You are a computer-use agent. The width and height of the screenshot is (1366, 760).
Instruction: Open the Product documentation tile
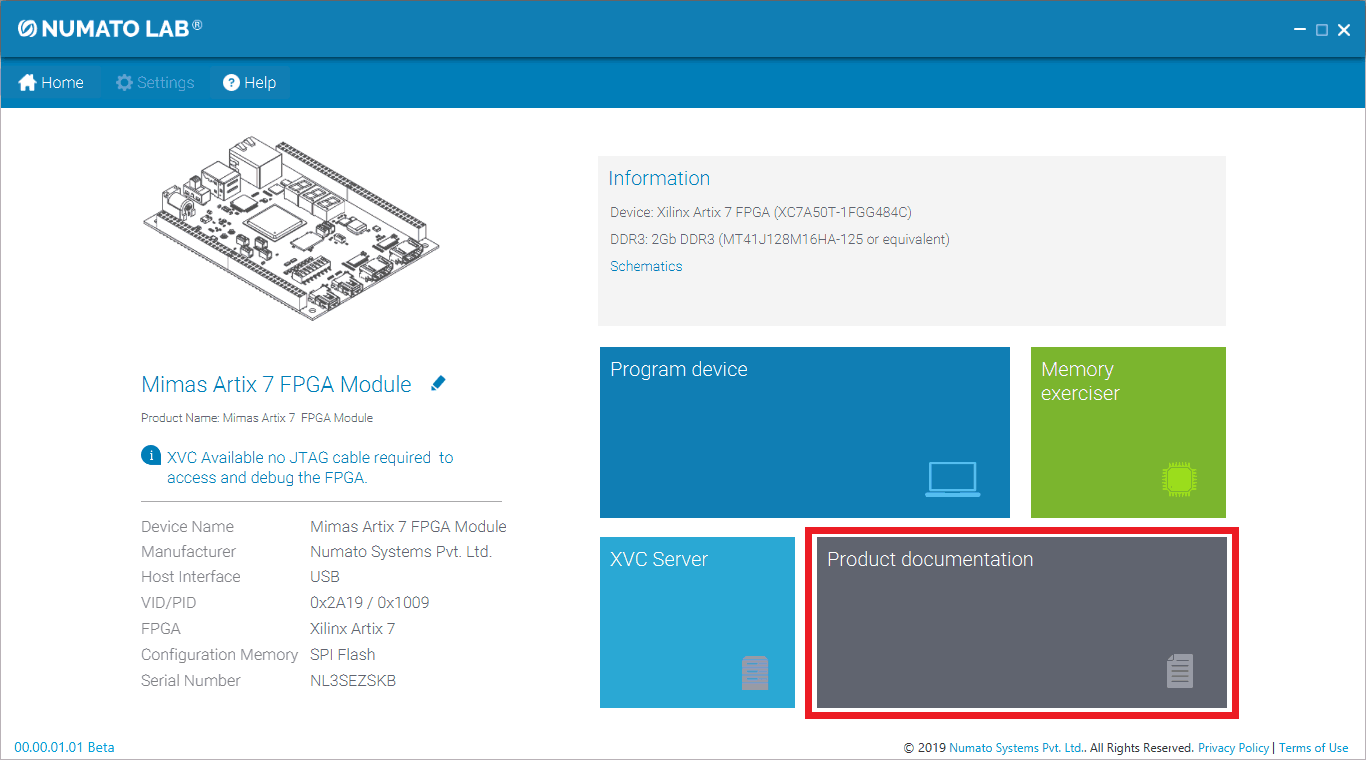pyautogui.click(x=1021, y=622)
